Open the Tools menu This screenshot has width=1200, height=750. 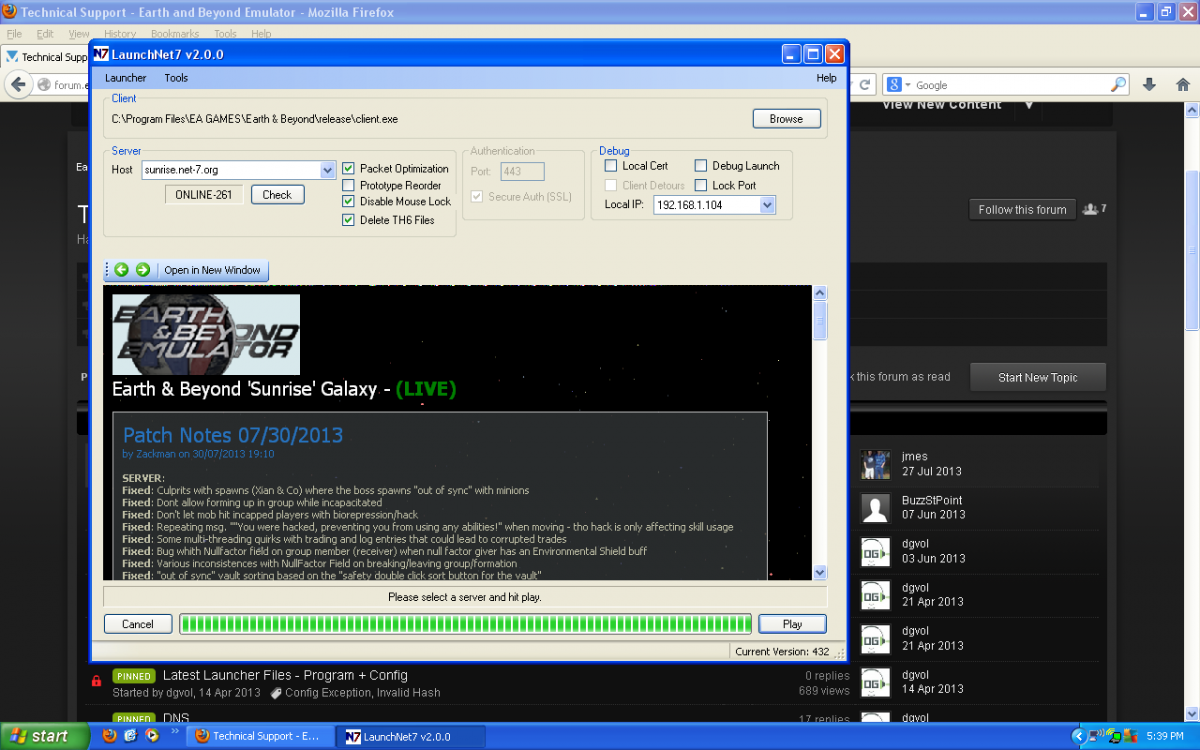tap(176, 78)
